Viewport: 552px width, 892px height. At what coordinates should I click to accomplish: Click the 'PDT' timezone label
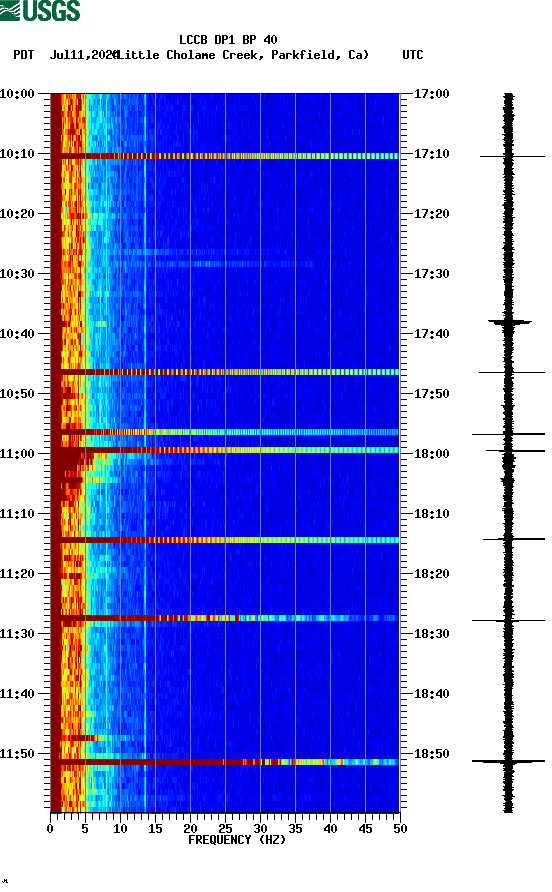(x=24, y=55)
